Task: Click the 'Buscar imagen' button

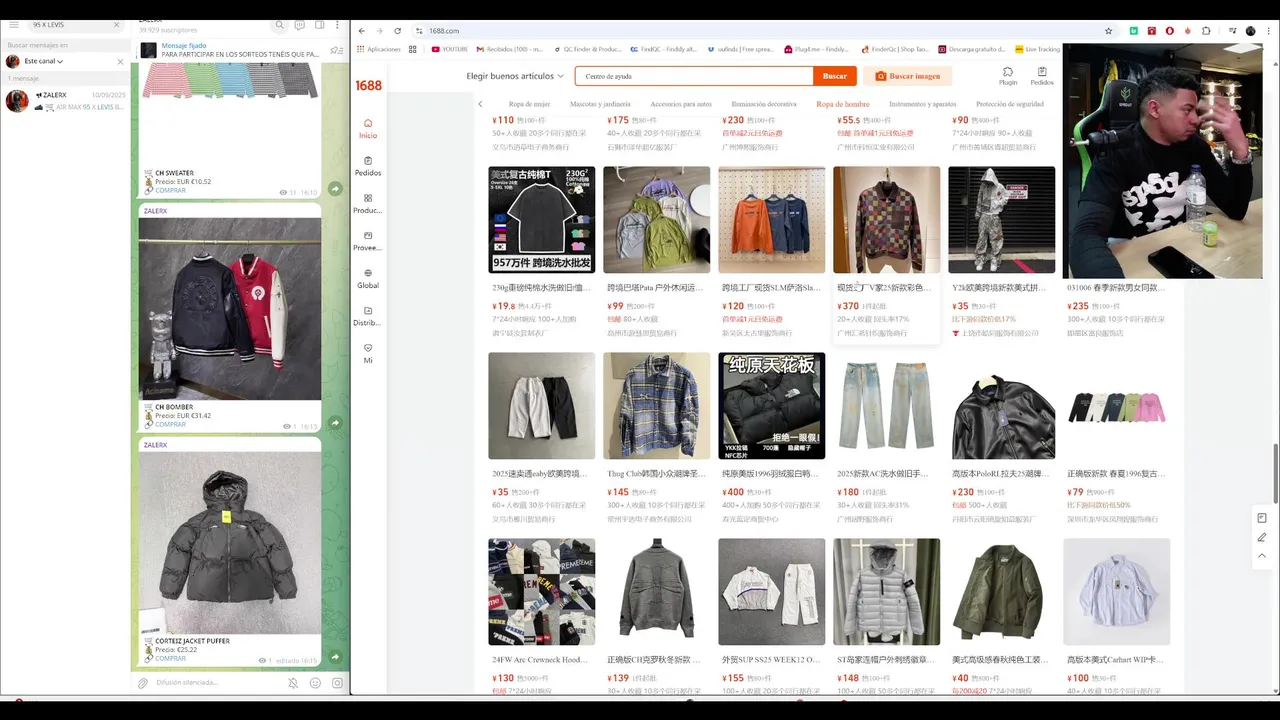Action: [x=908, y=76]
